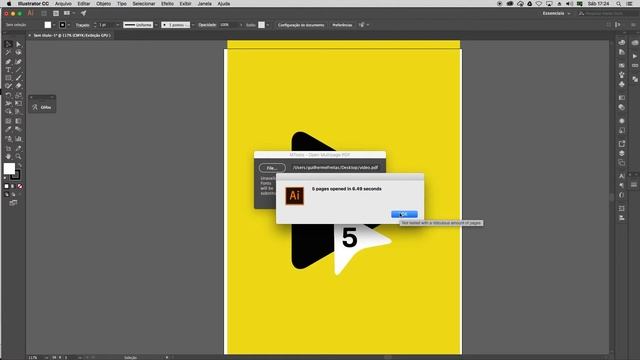640x360 pixels.
Task: Open the stroke weight dropdown
Action: (118, 25)
